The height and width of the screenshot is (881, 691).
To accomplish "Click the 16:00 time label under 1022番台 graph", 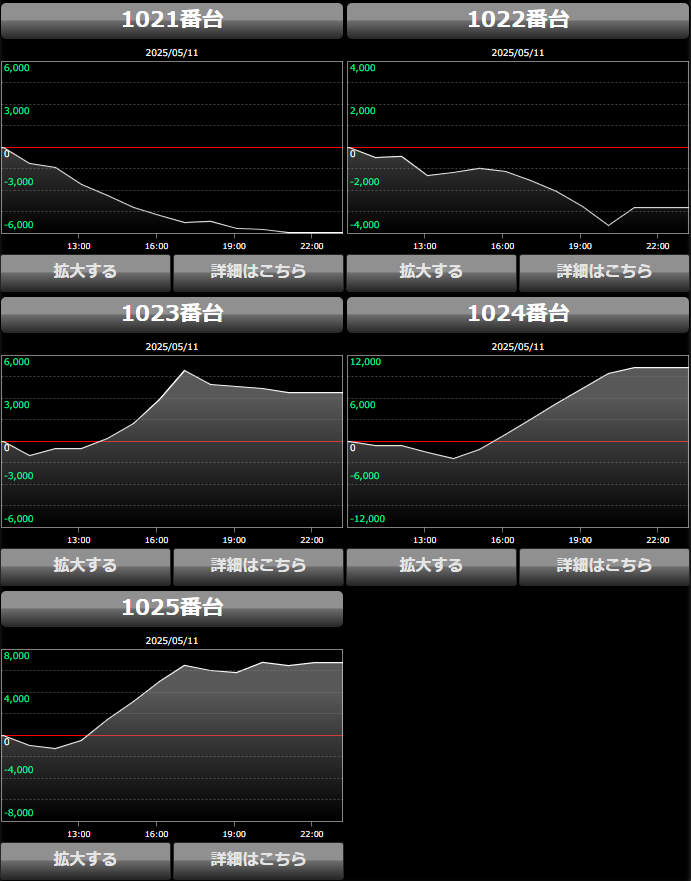I will point(502,246).
